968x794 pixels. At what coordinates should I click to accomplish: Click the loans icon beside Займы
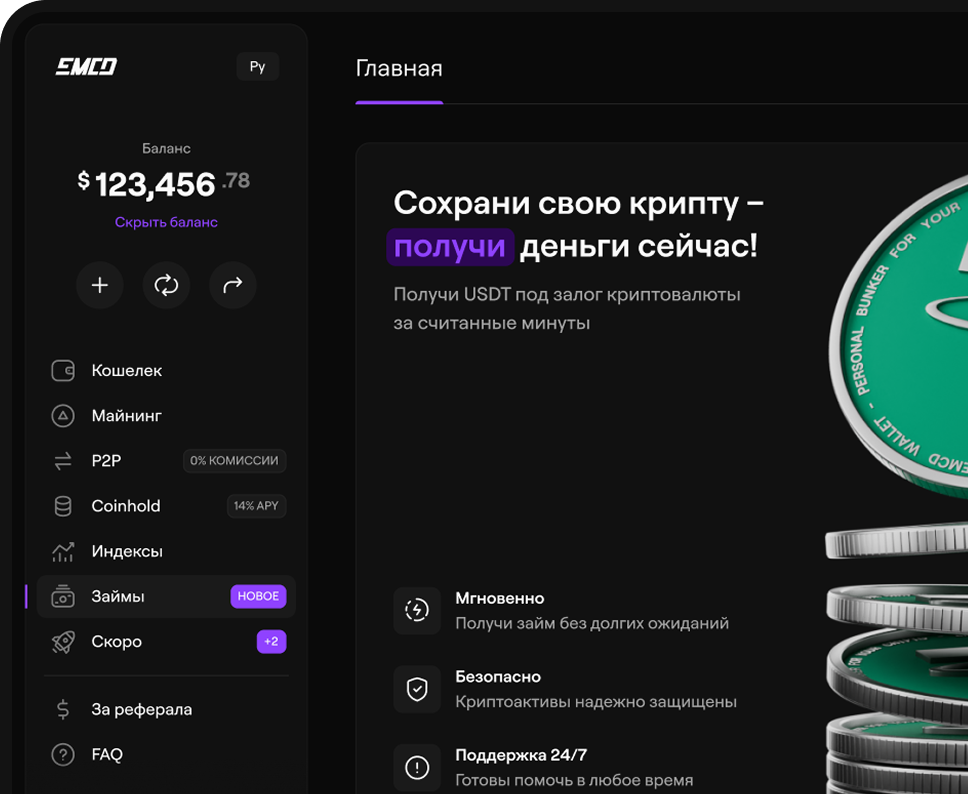[63, 596]
